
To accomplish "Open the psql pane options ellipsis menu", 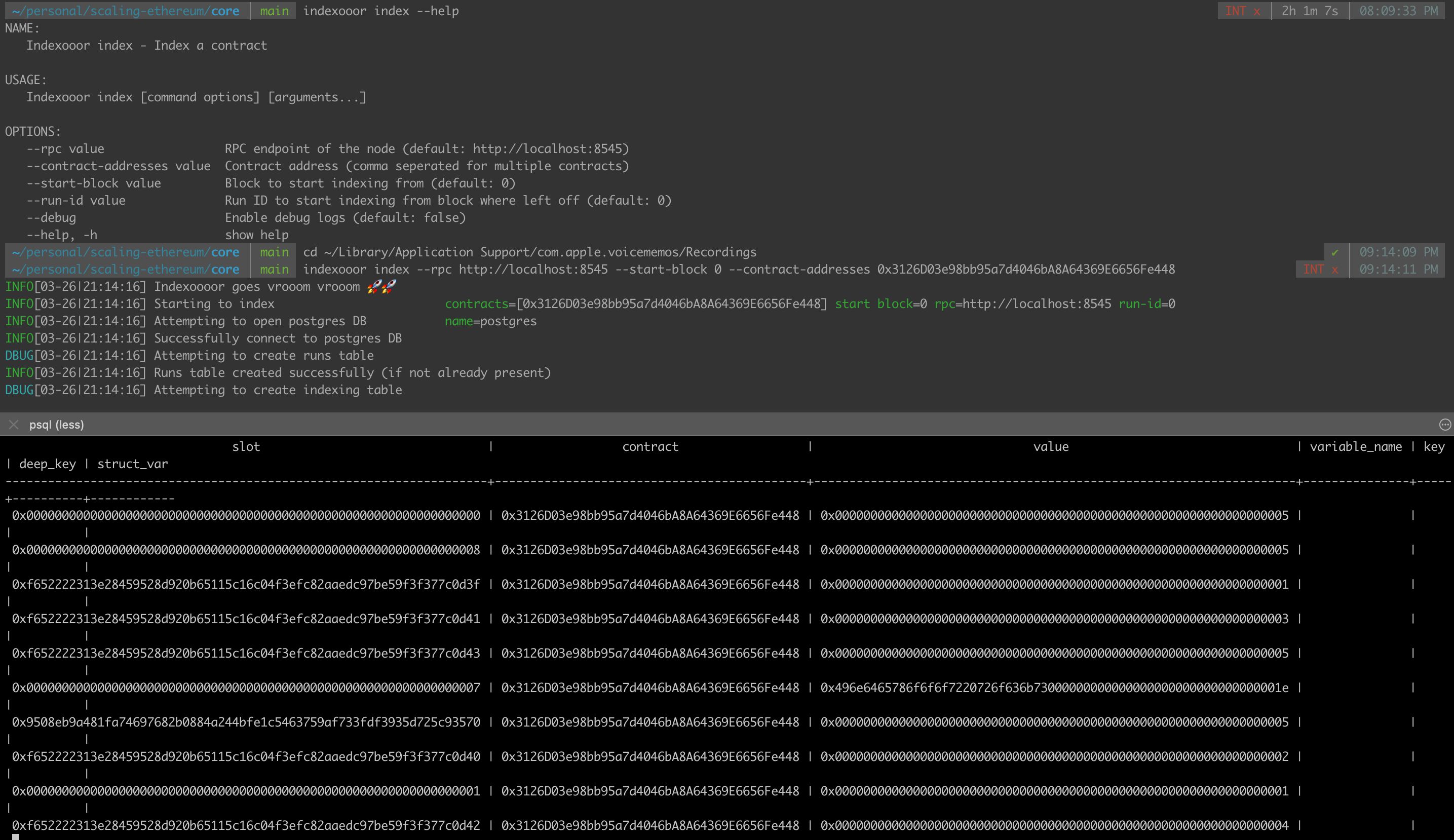I will click(1445, 425).
